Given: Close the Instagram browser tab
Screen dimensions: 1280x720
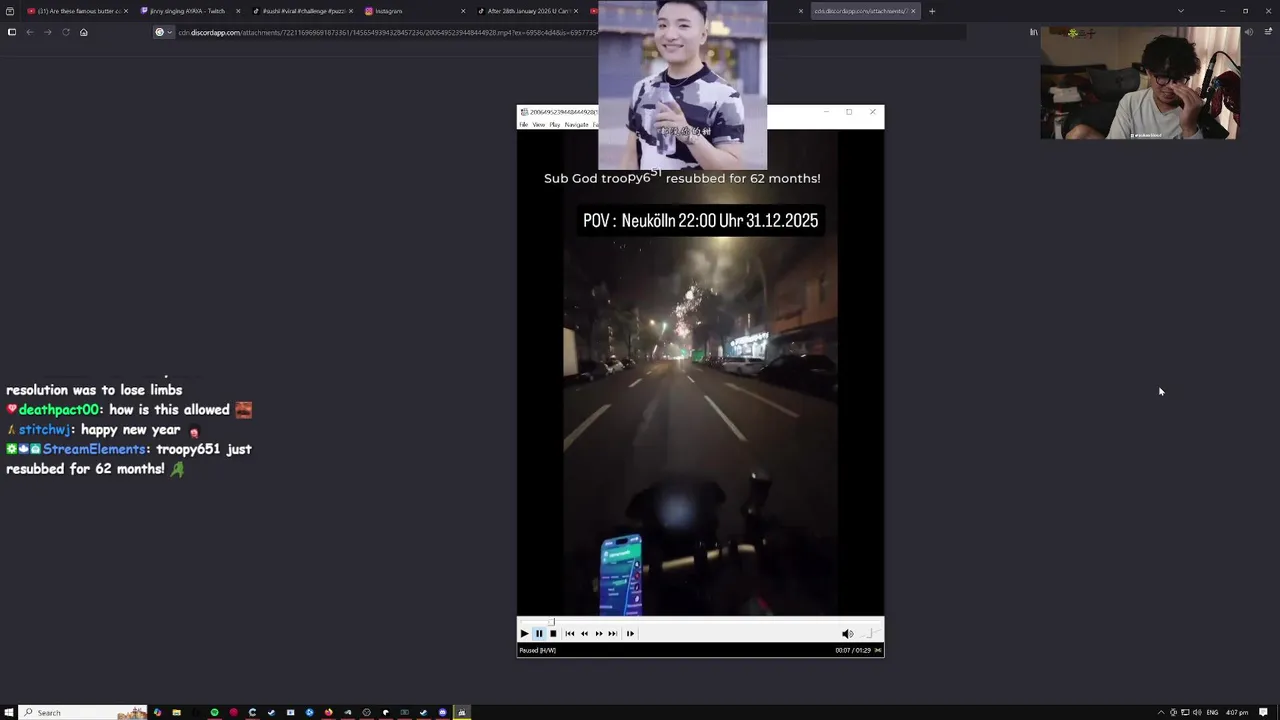Looking at the screenshot, I should pos(463,11).
